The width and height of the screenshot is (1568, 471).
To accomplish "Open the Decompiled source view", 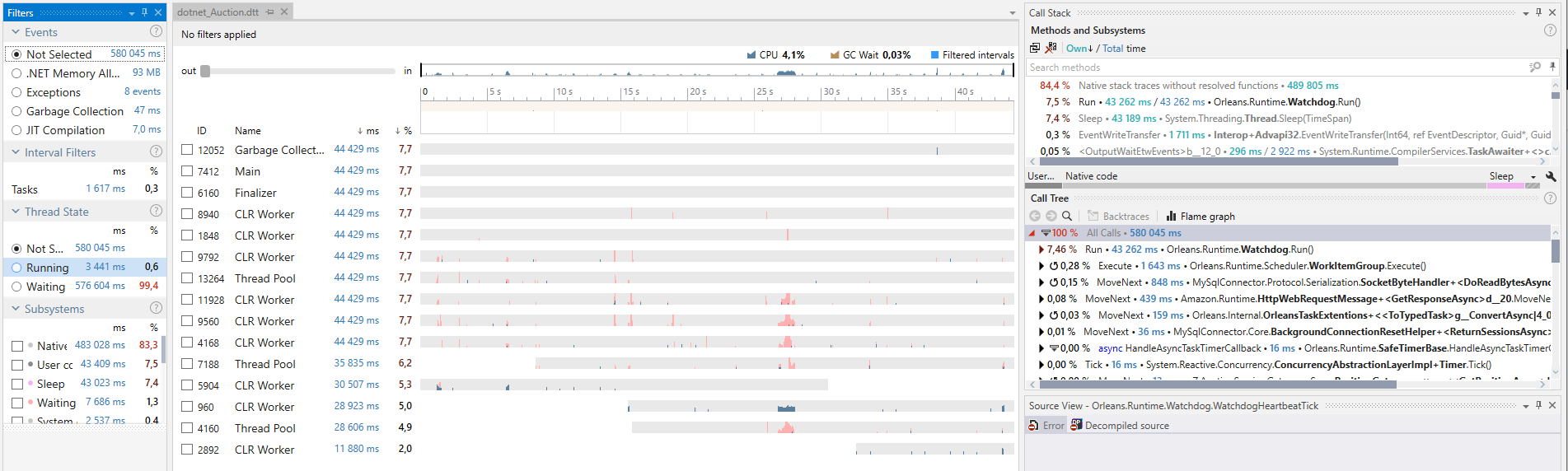I will click(x=1120, y=425).
